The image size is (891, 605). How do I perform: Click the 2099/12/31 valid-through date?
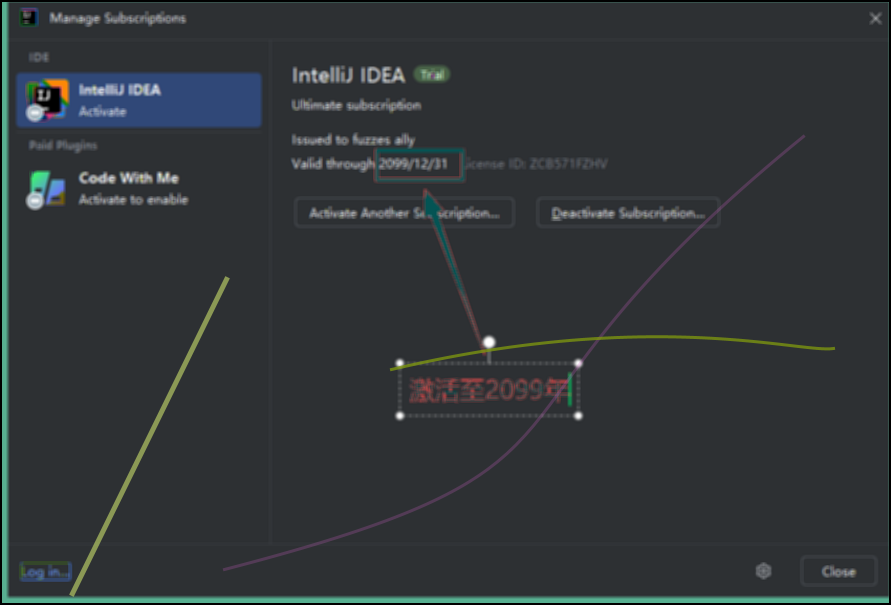(x=413, y=164)
